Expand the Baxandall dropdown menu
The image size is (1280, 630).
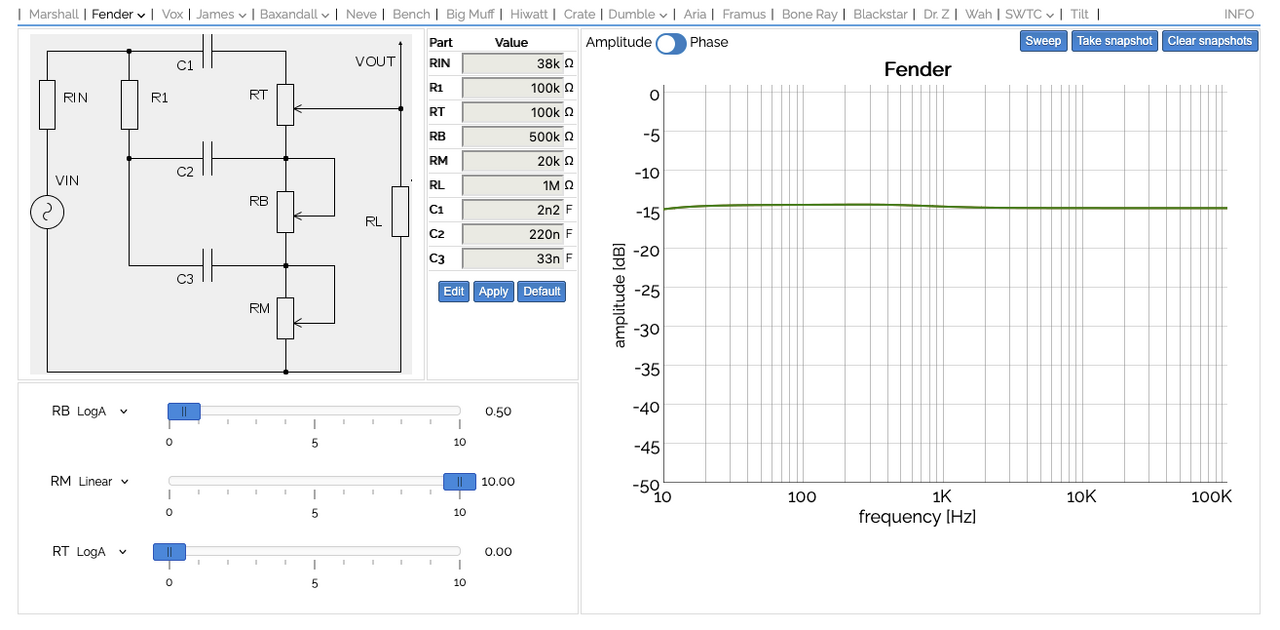[294, 14]
